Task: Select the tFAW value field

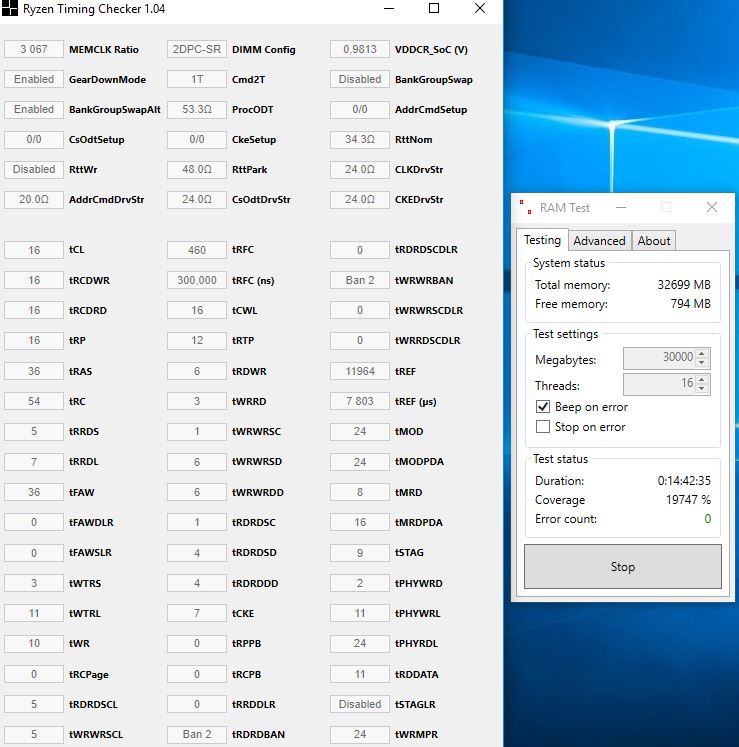Action: pyautogui.click(x=34, y=492)
